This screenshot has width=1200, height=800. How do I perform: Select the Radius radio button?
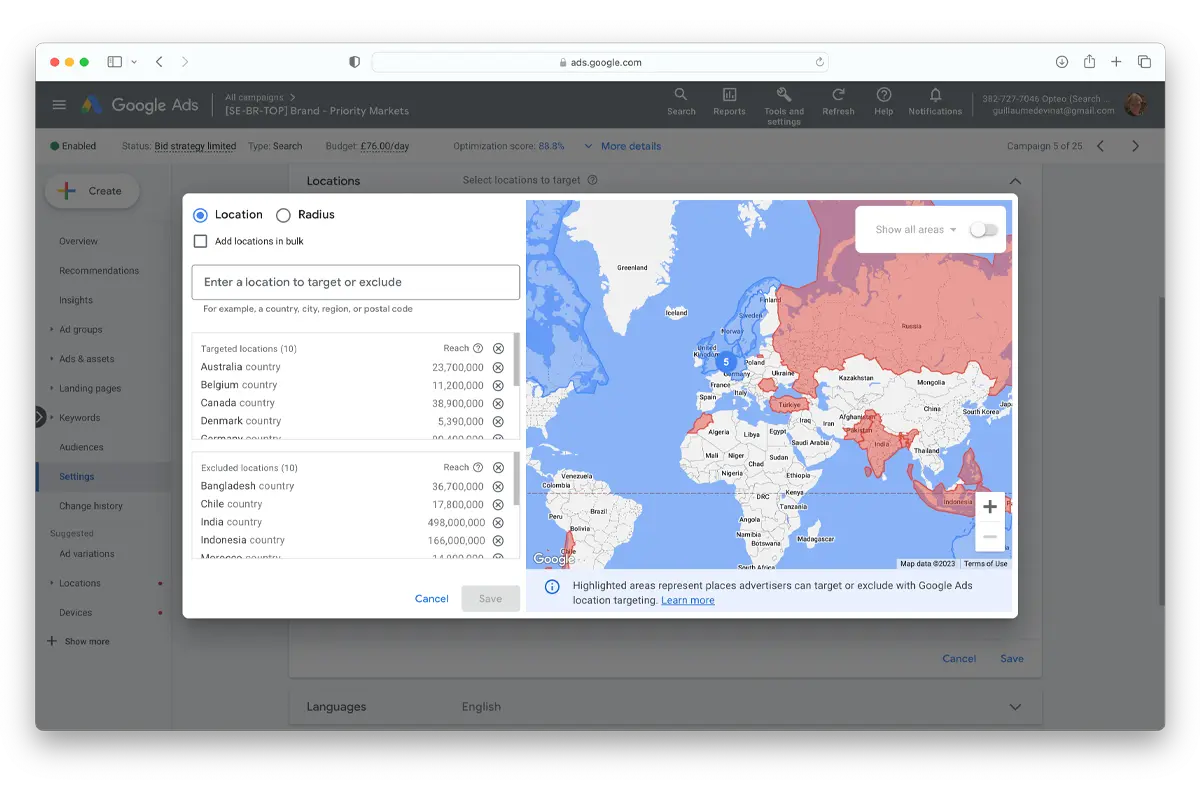(x=284, y=215)
